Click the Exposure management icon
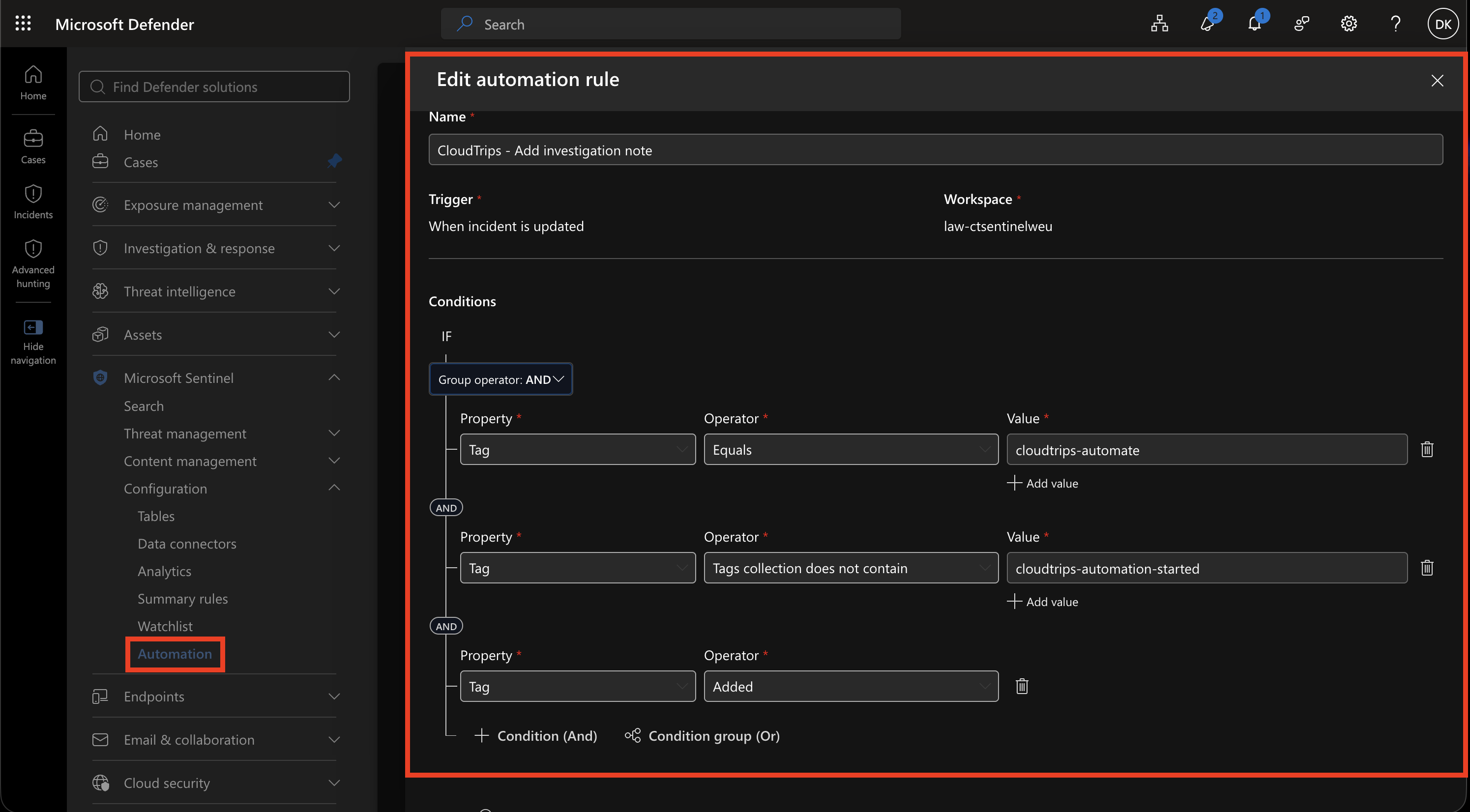The height and width of the screenshot is (812, 1470). click(x=100, y=204)
